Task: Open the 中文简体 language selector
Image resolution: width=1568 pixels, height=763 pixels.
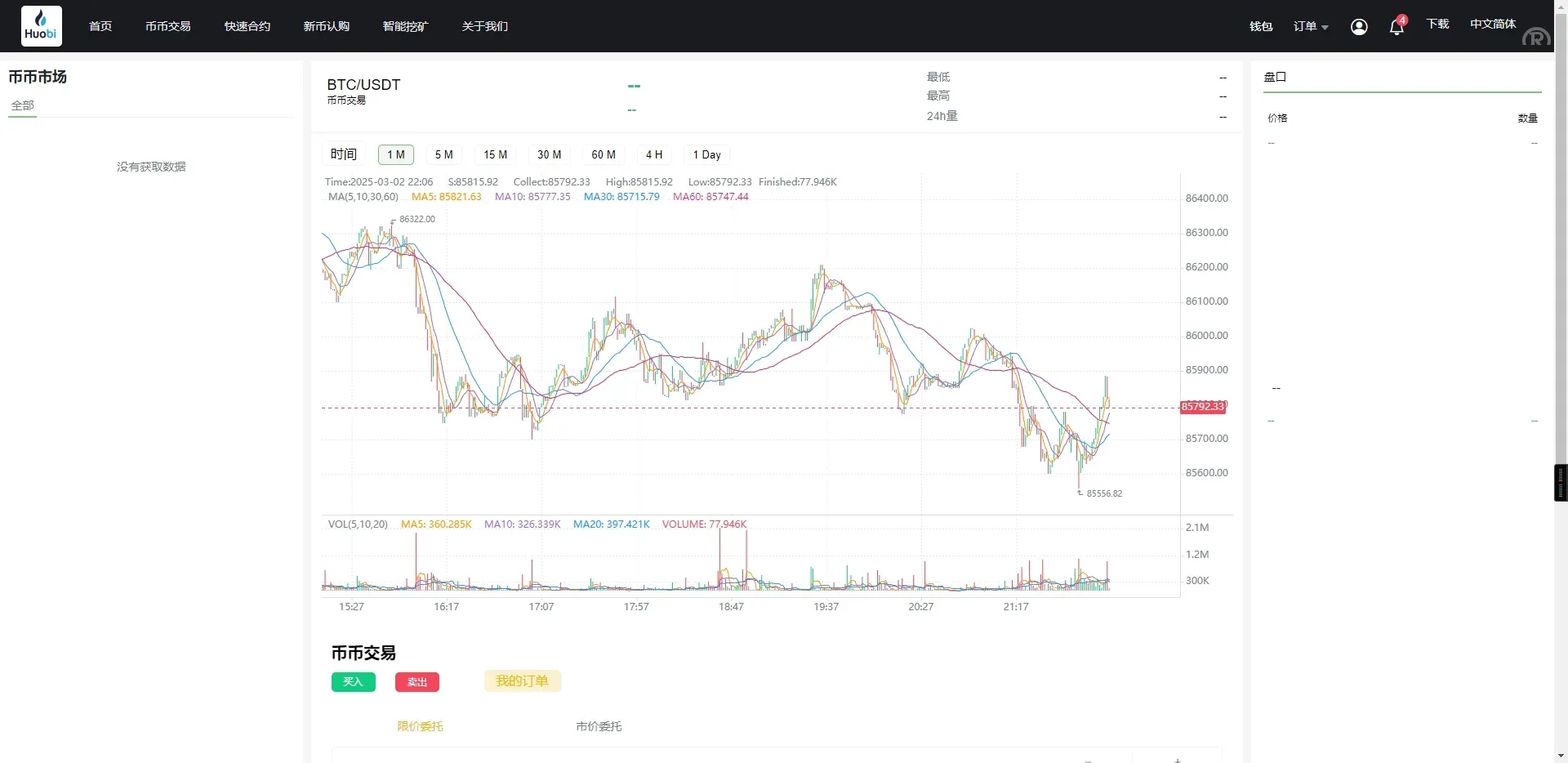Action: [x=1493, y=24]
